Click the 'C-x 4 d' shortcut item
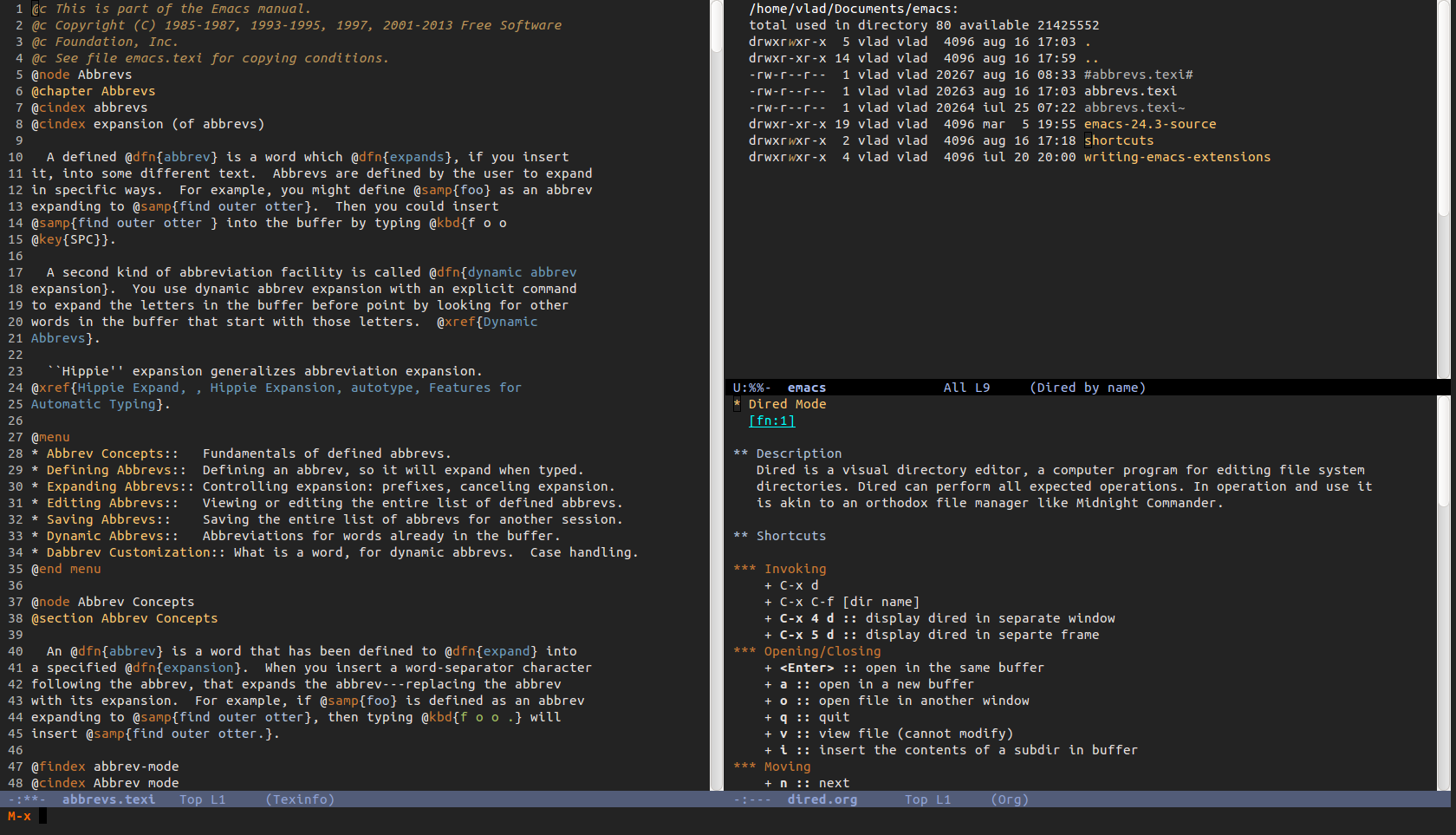Screen dimensions: 1456x835 point(939,618)
